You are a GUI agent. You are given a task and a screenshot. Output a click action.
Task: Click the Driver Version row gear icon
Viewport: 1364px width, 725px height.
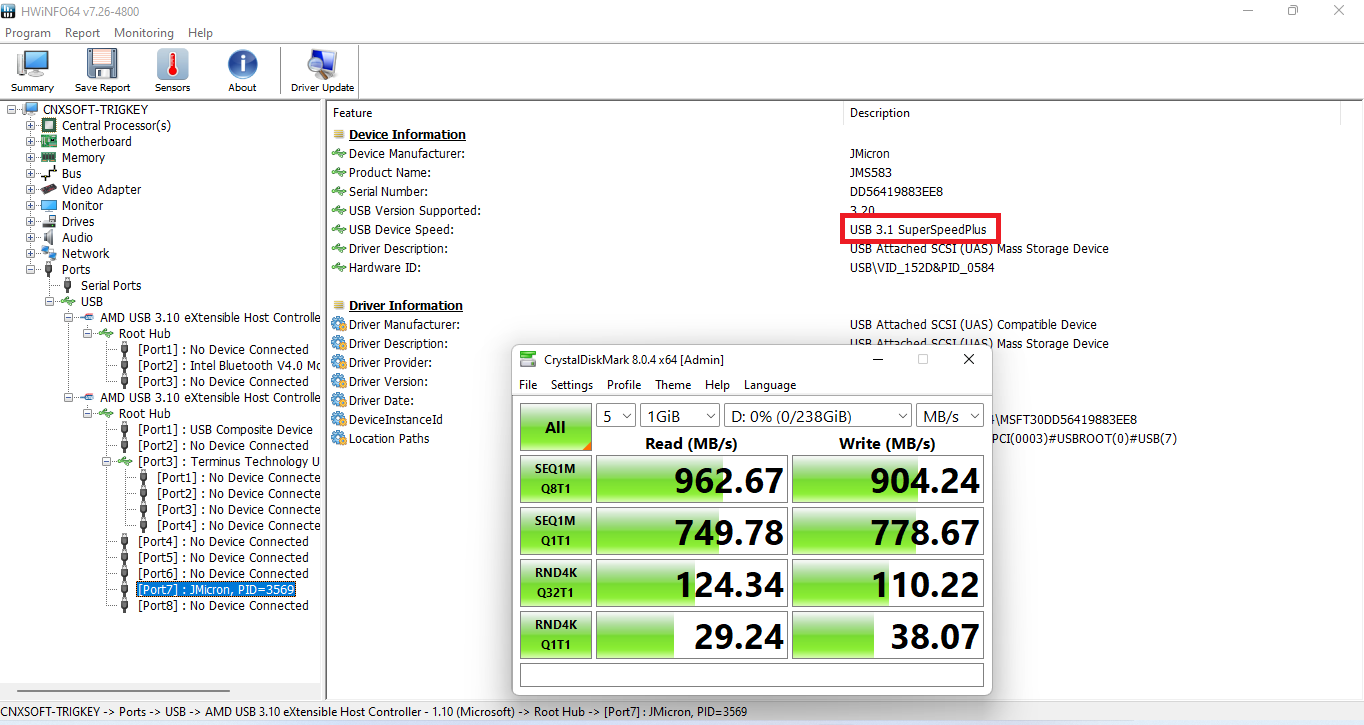(339, 382)
